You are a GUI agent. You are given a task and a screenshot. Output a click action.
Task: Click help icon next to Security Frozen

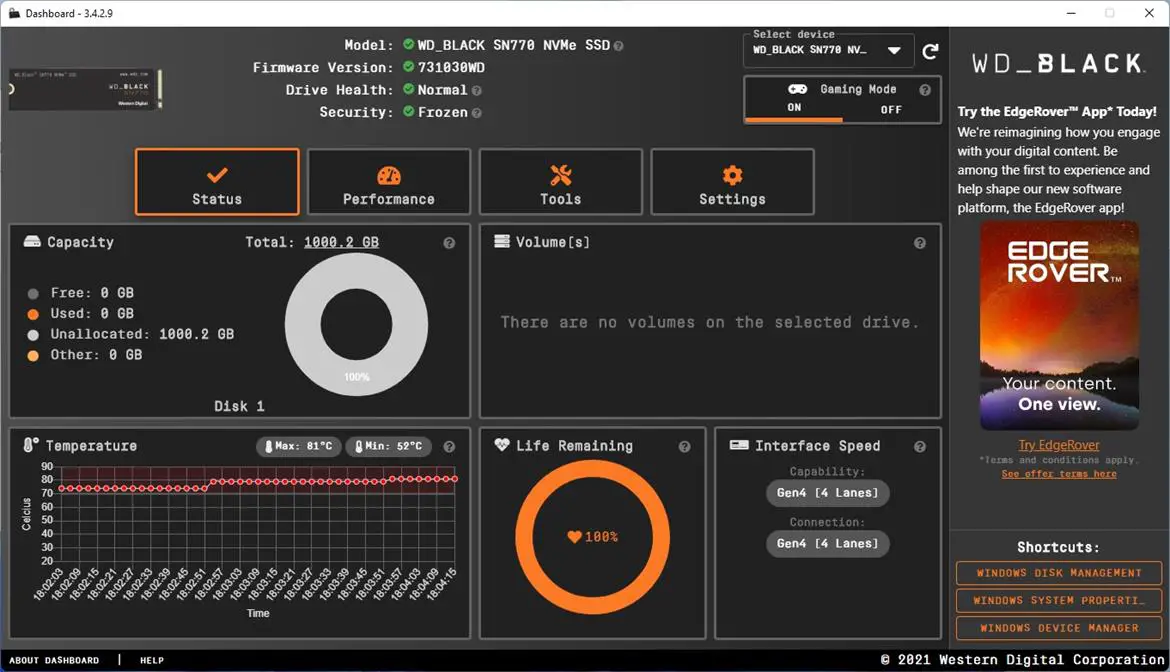(x=476, y=113)
